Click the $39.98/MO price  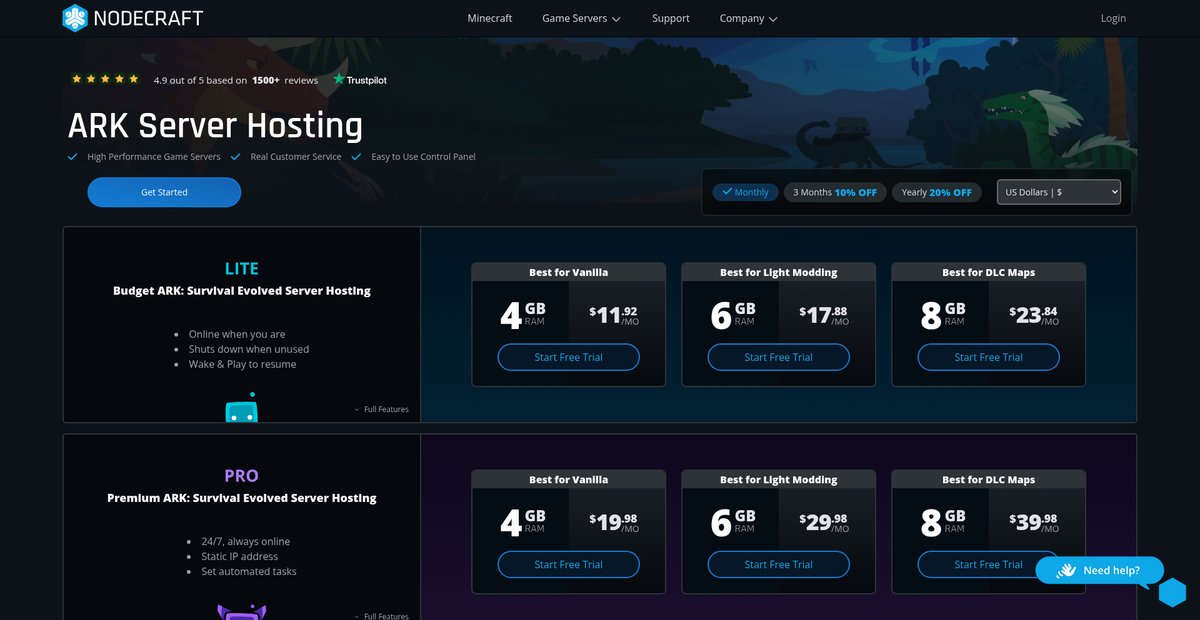click(x=1034, y=522)
